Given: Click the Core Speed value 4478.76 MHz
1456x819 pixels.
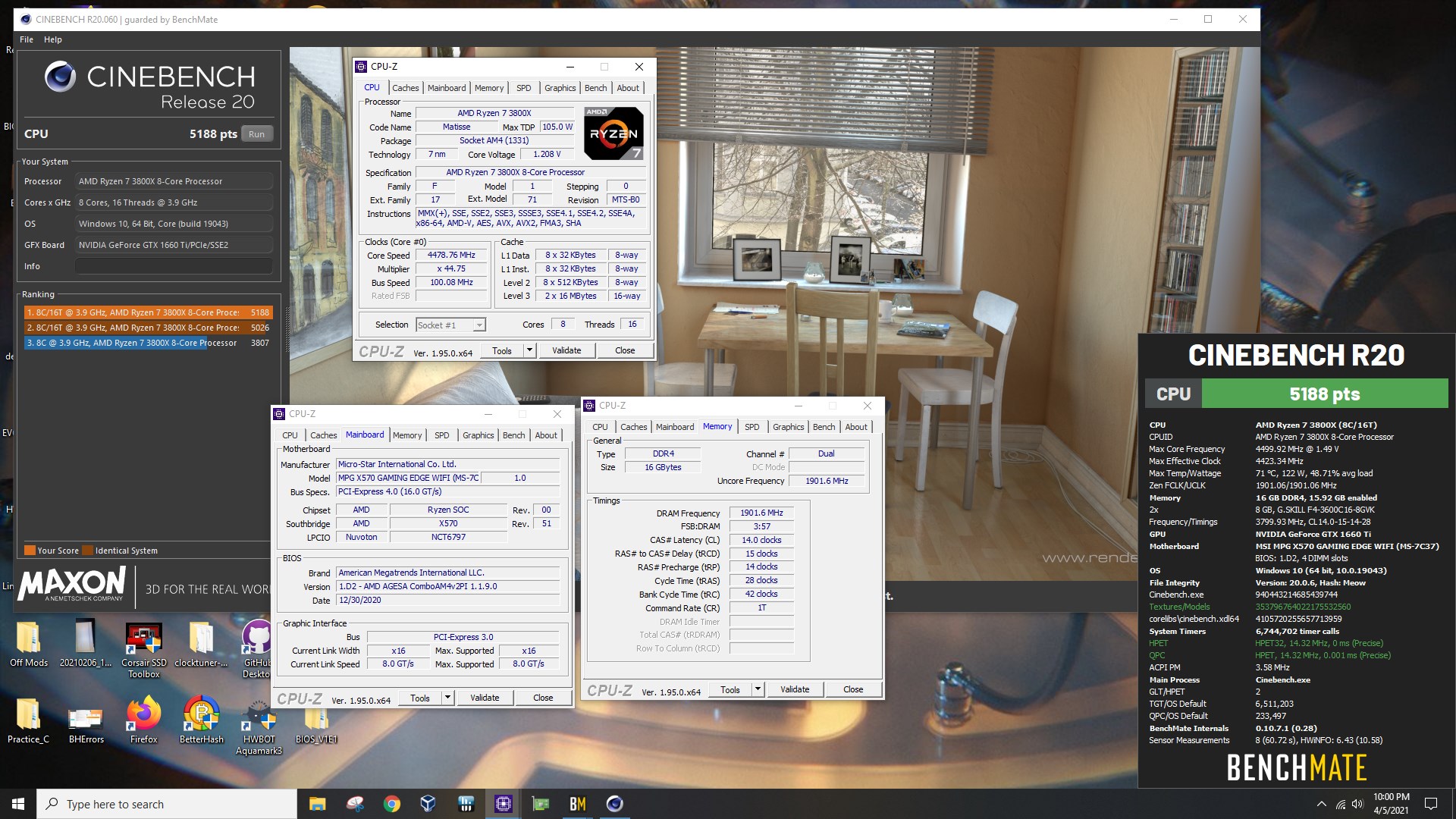Looking at the screenshot, I should [451, 256].
